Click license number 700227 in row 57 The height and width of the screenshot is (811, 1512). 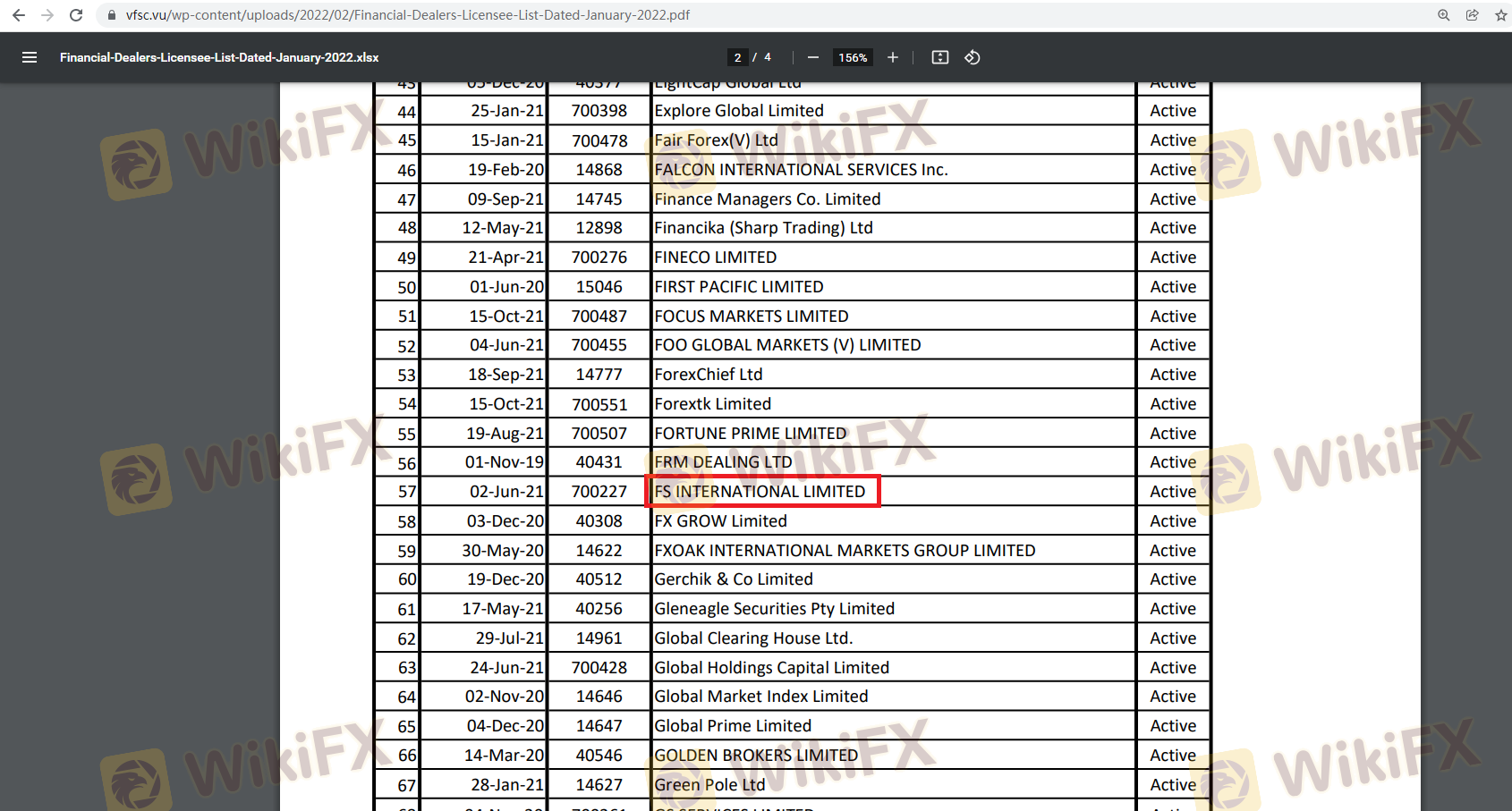click(x=599, y=492)
